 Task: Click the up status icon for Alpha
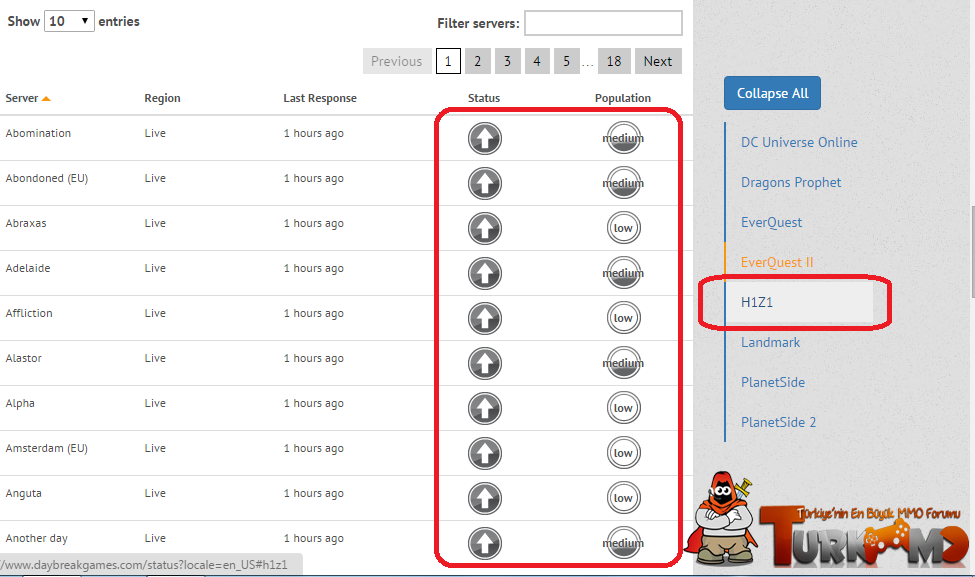[x=484, y=409]
